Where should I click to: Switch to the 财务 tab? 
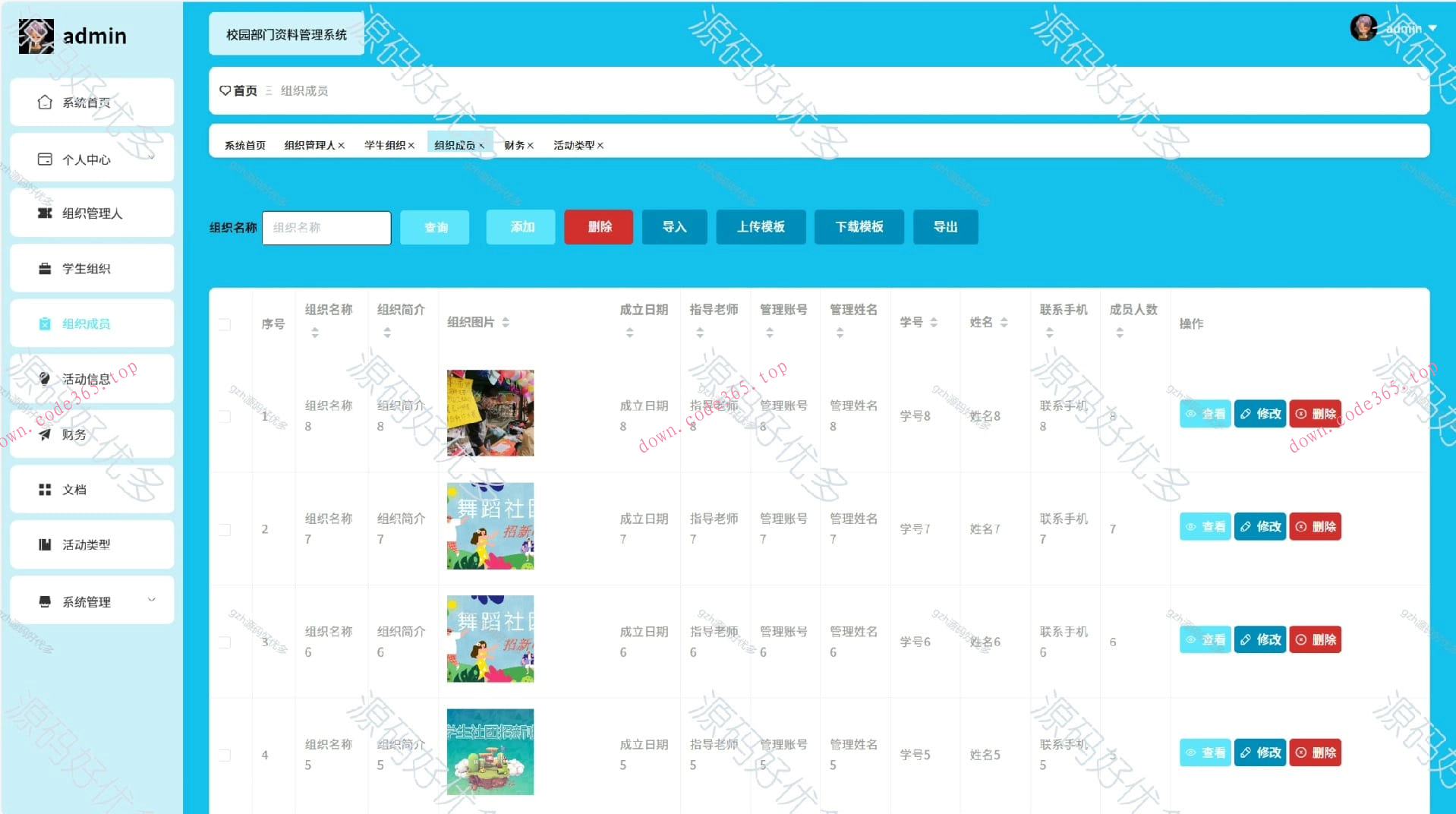point(515,145)
